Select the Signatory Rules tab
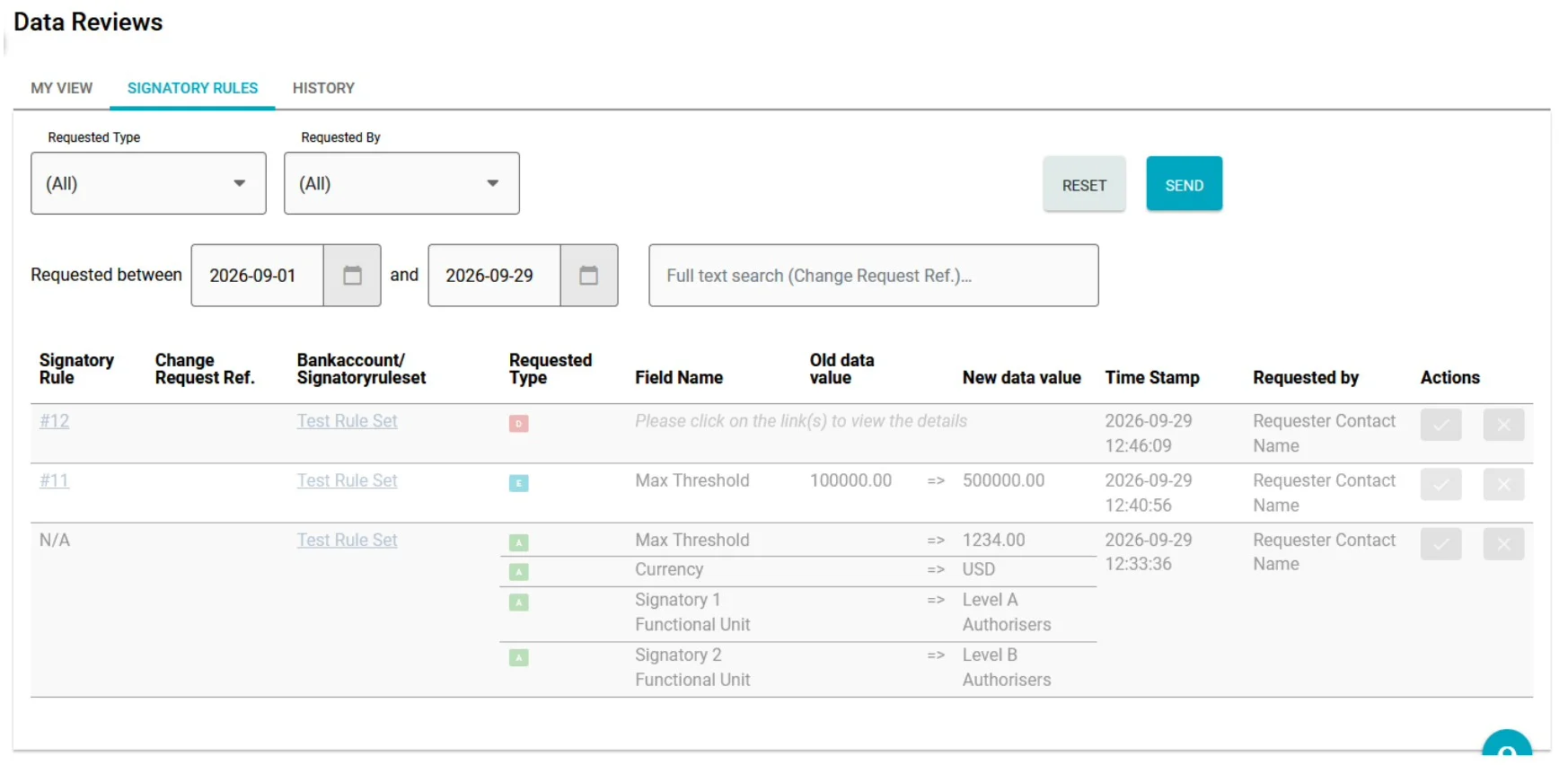Viewport: 1568px width, 765px height. [x=192, y=88]
